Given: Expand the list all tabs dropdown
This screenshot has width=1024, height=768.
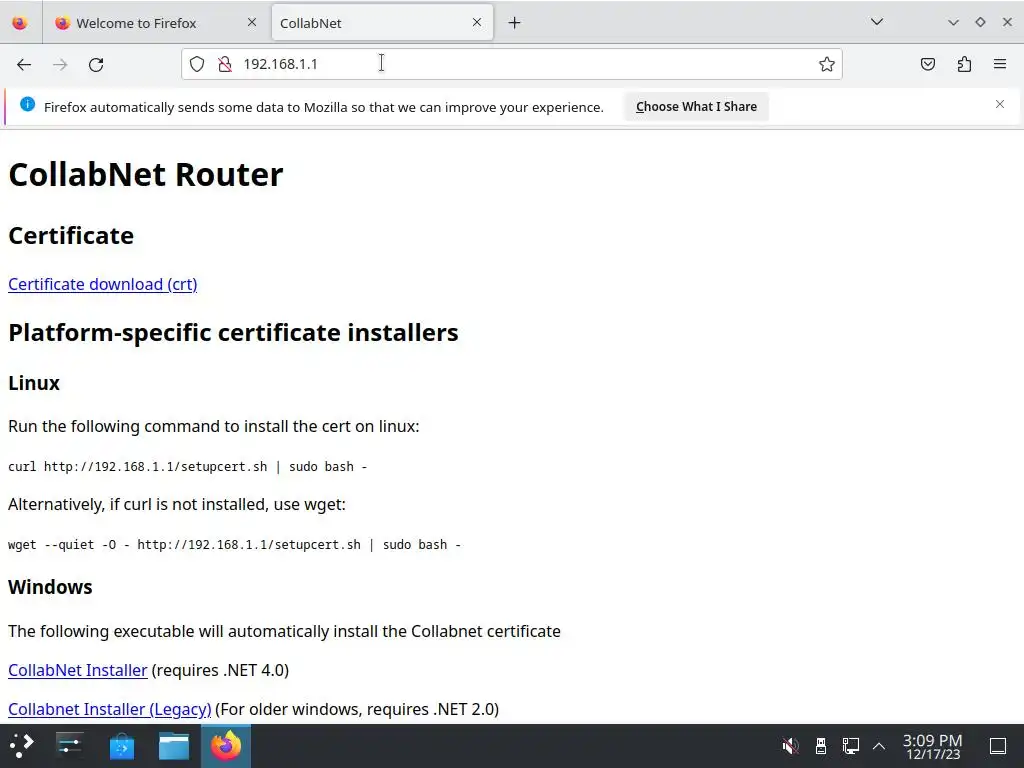Looking at the screenshot, I should tap(877, 22).
